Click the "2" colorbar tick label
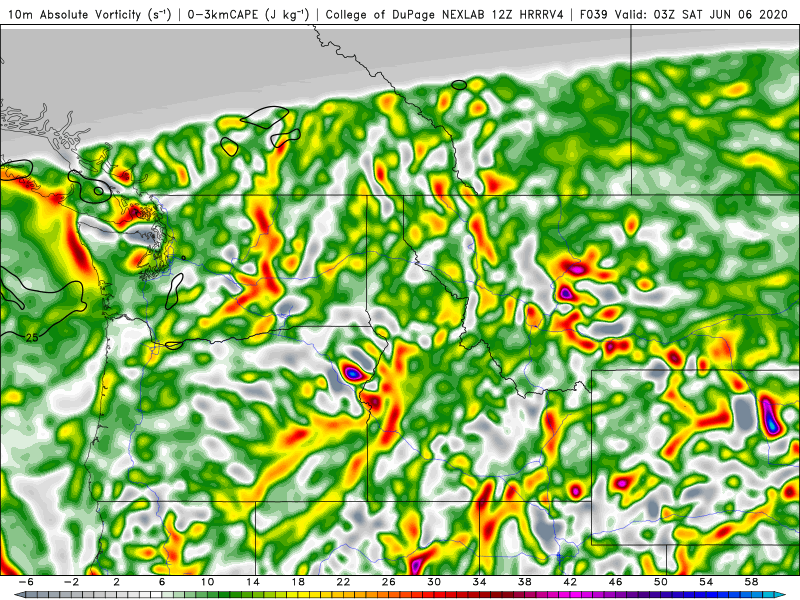This screenshot has height=600, width=800. coord(117,582)
